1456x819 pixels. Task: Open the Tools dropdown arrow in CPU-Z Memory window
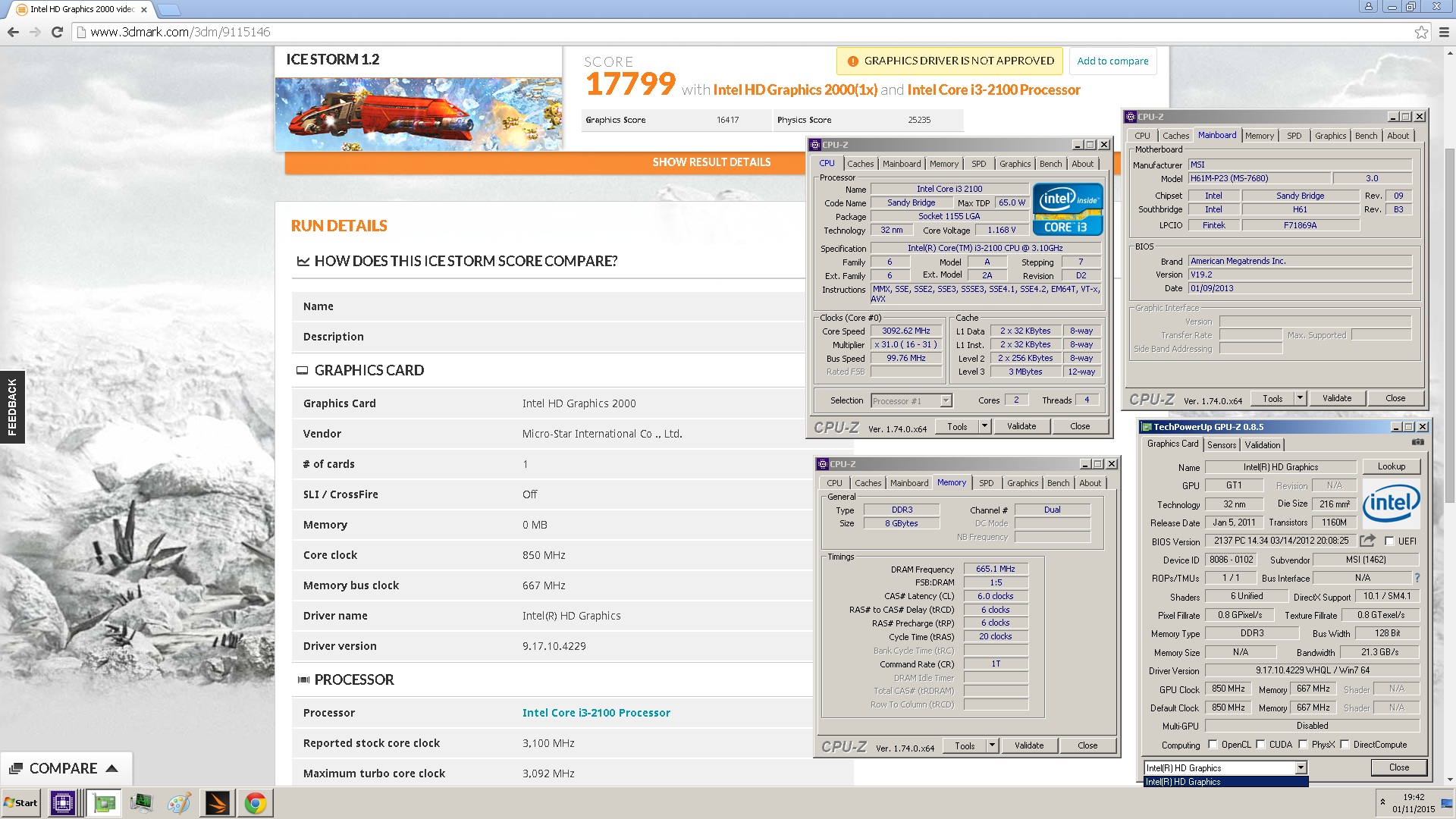click(x=992, y=745)
